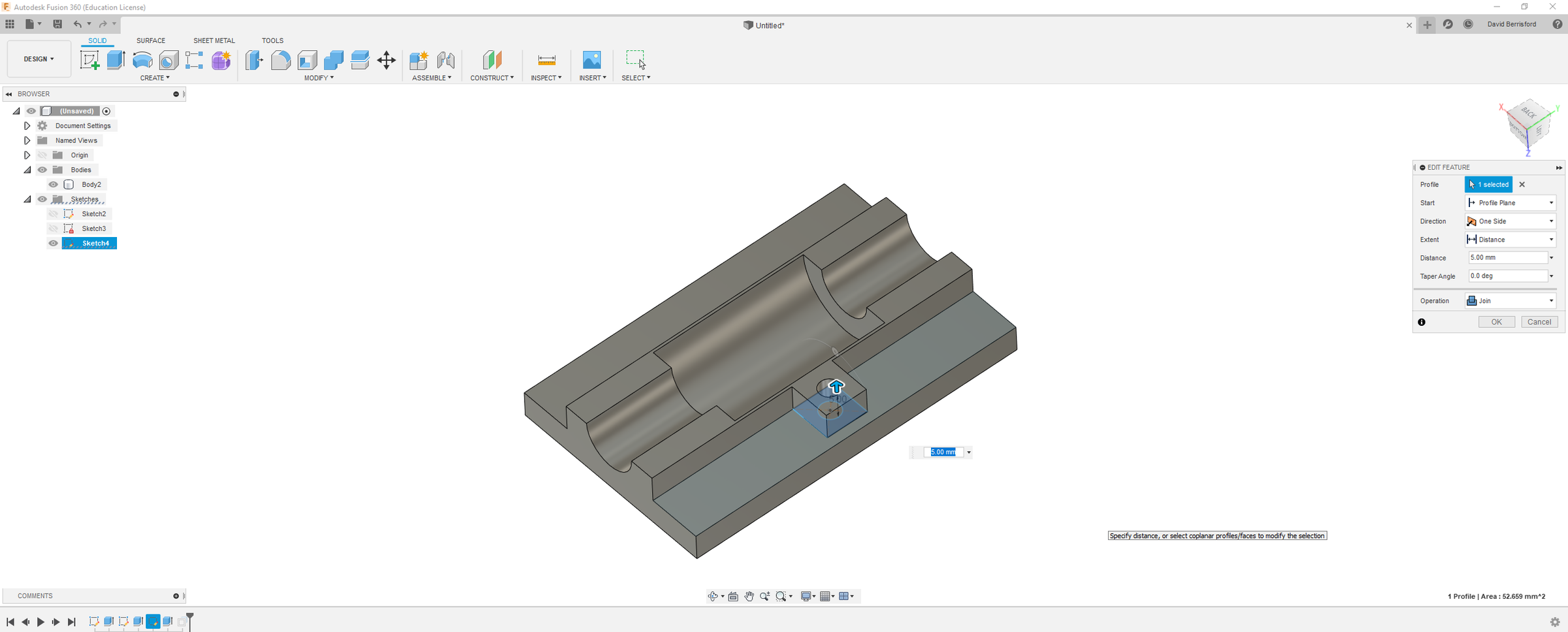Switch to the Surface tab
The height and width of the screenshot is (632, 1568).
pyautogui.click(x=151, y=40)
